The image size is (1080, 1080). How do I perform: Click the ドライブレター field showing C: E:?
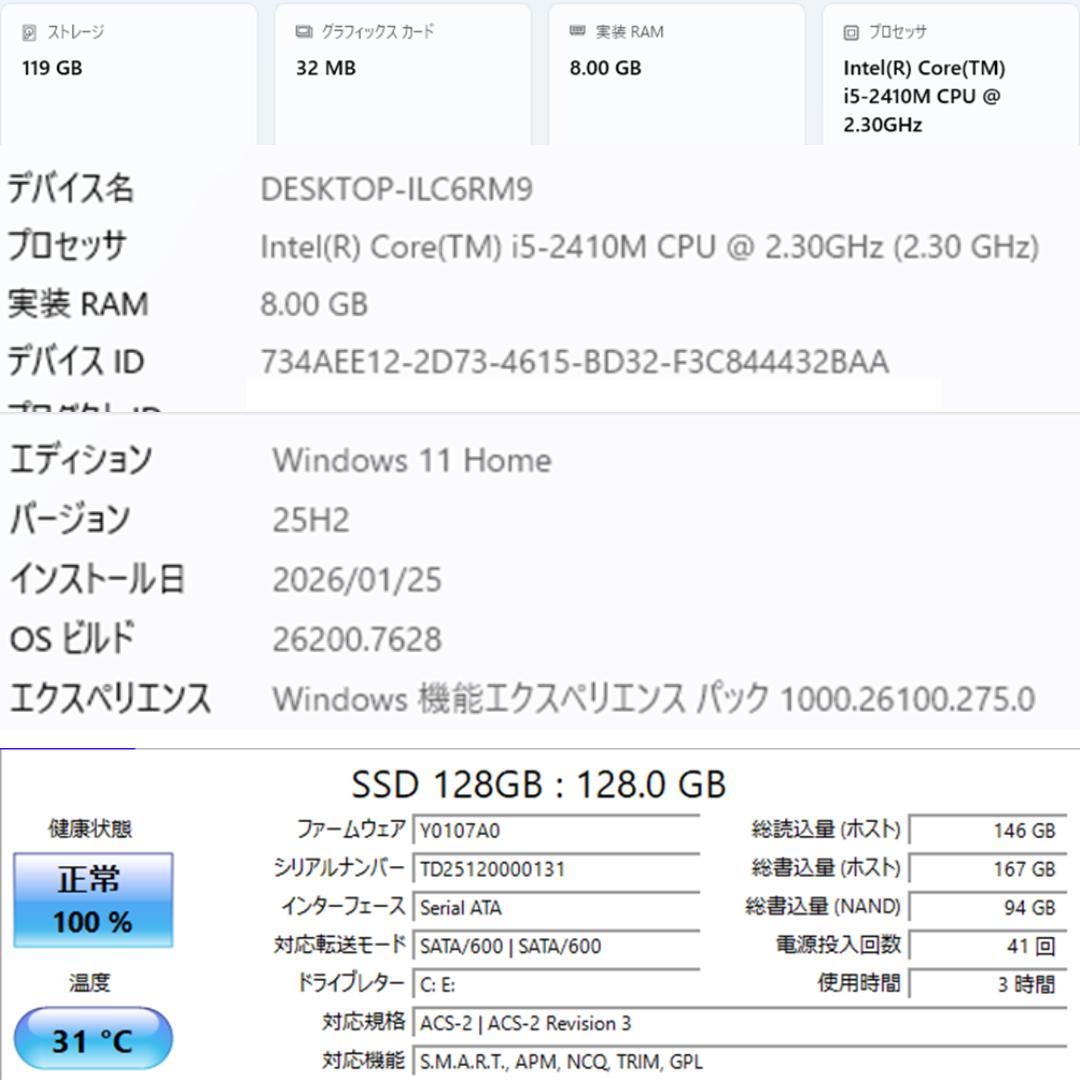click(440, 983)
